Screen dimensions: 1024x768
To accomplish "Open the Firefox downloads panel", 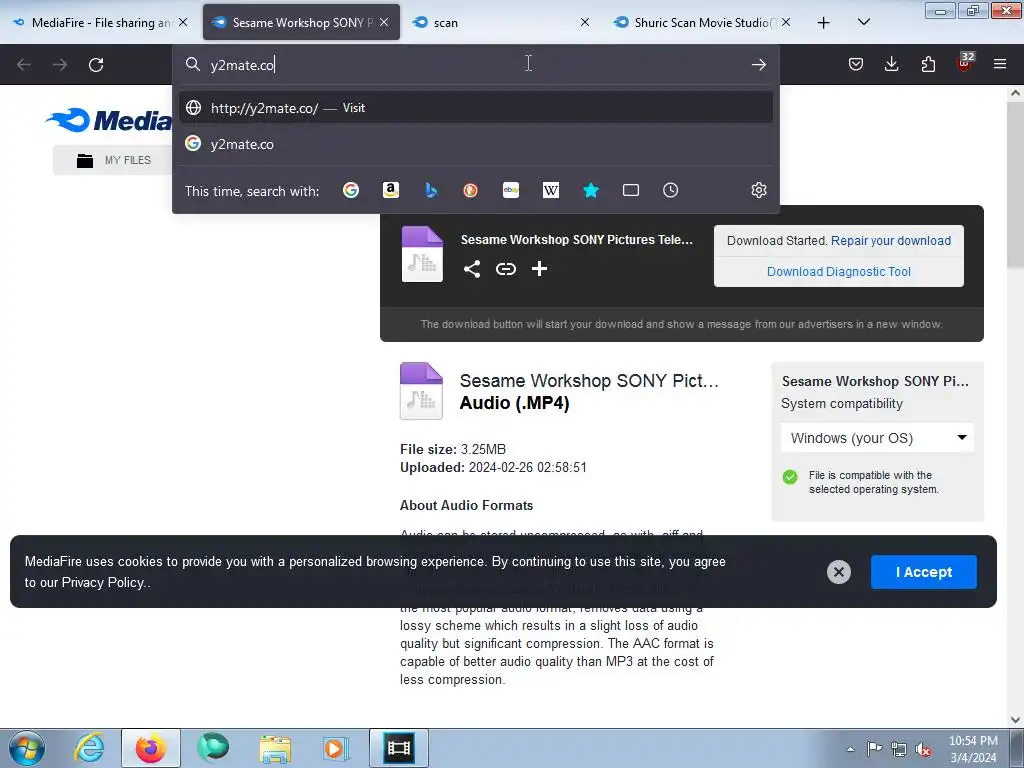I will pos(891,64).
